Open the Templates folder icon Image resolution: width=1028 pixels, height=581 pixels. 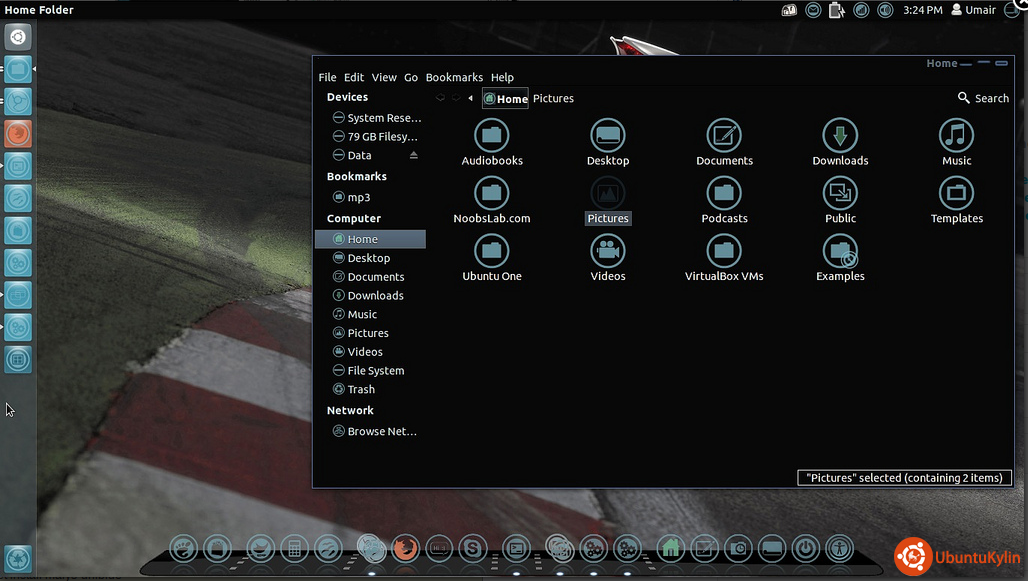point(956,193)
